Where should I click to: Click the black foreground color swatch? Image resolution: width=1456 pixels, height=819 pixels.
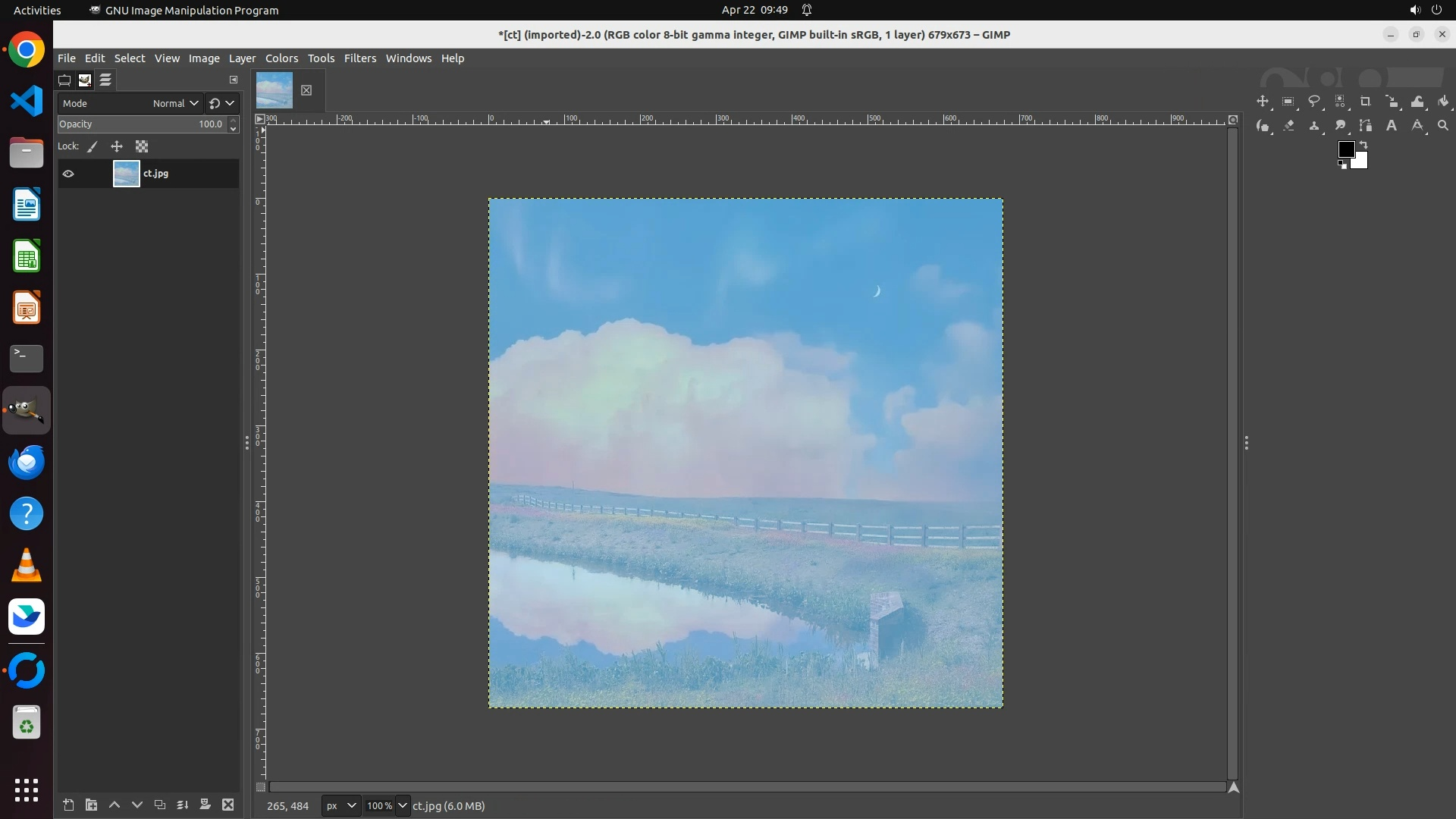tap(1345, 149)
